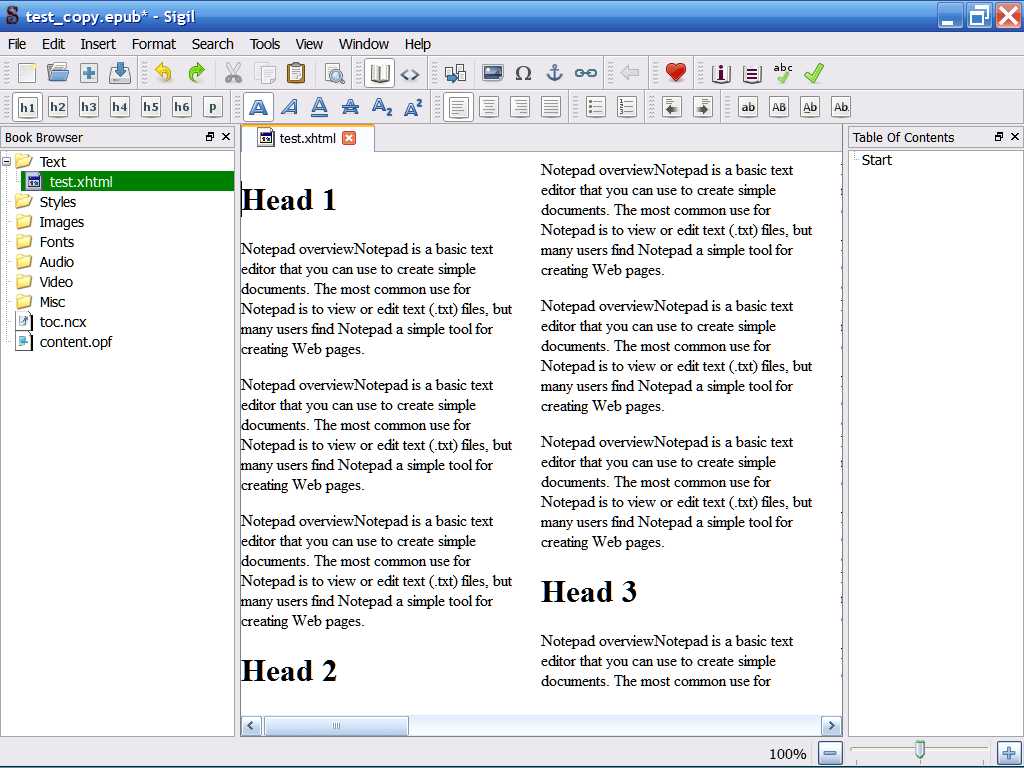This screenshot has width=1024, height=768.
Task: Click the red heart Donate icon
Action: point(675,72)
